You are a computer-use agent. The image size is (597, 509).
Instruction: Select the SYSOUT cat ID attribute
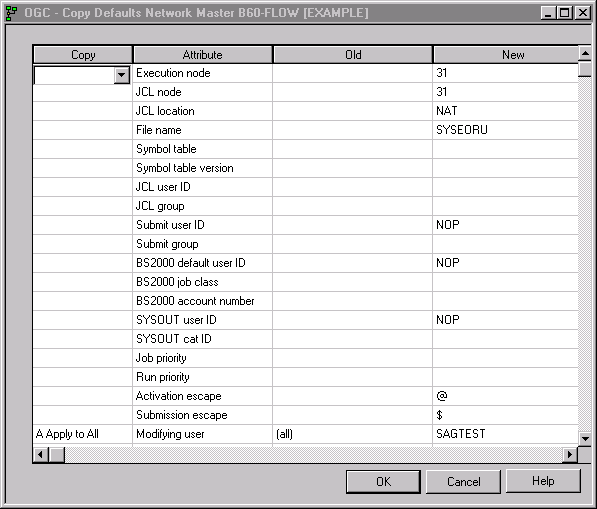203,339
